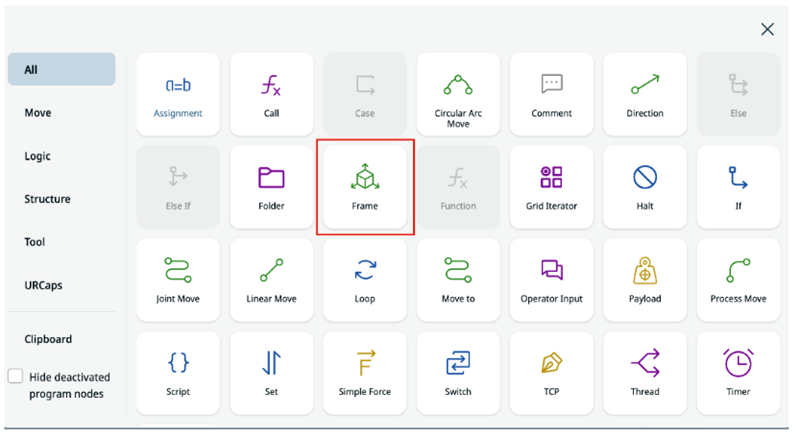The width and height of the screenshot is (800, 439).
Task: Toggle Hide deactivated program nodes checkbox
Action: click(x=15, y=377)
